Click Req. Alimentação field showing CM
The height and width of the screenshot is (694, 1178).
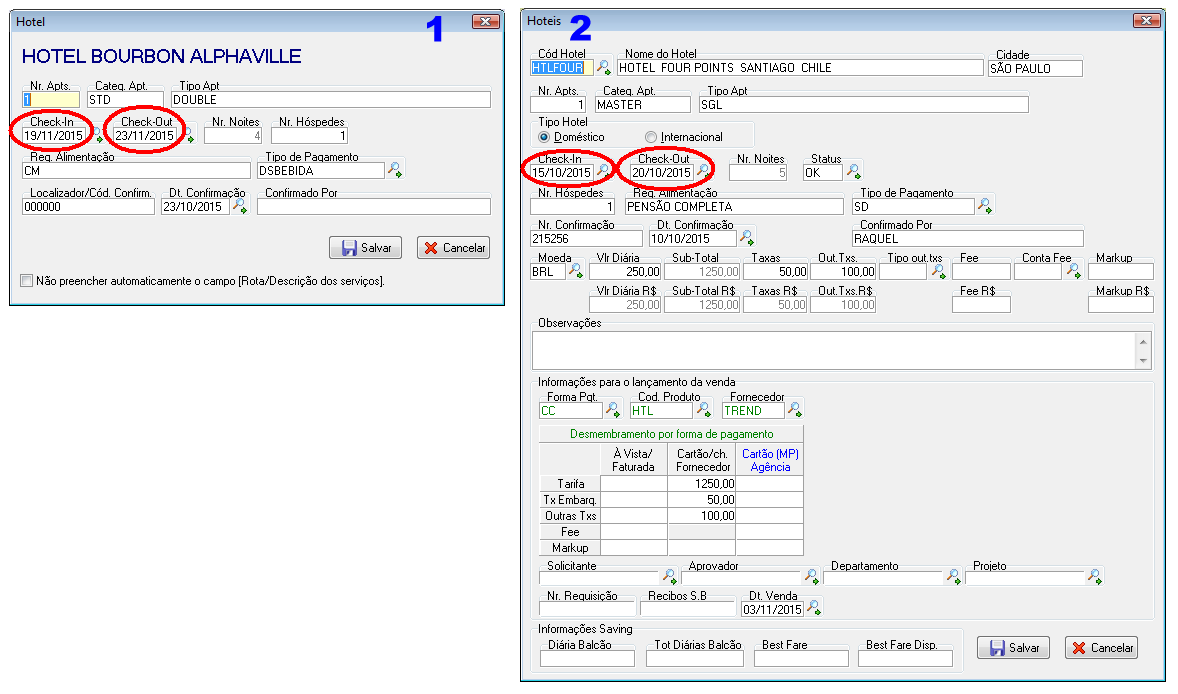(x=136, y=171)
